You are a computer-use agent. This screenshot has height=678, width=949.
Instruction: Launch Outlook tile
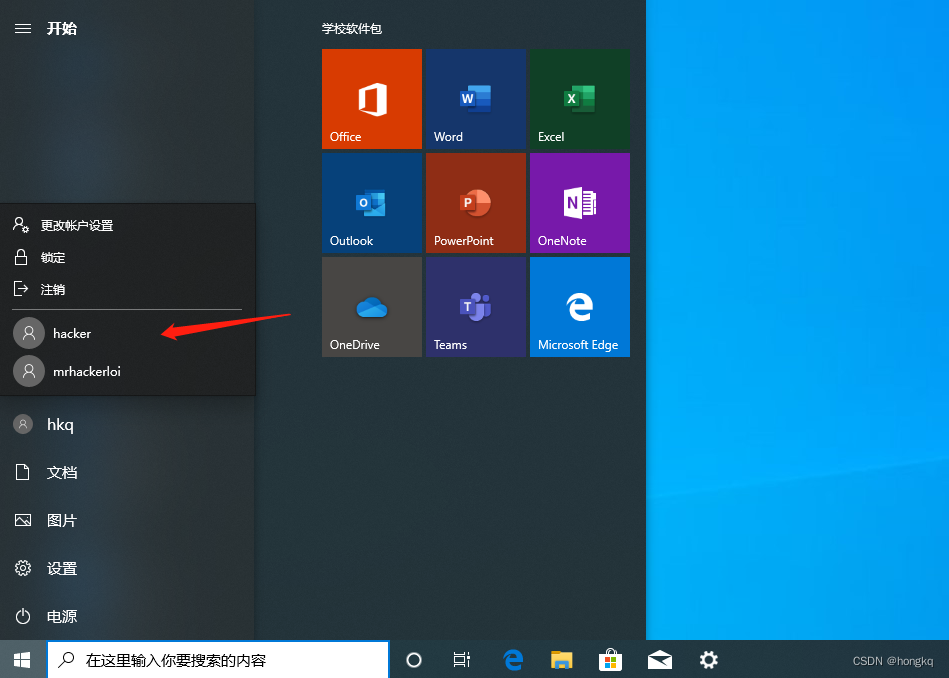(372, 203)
